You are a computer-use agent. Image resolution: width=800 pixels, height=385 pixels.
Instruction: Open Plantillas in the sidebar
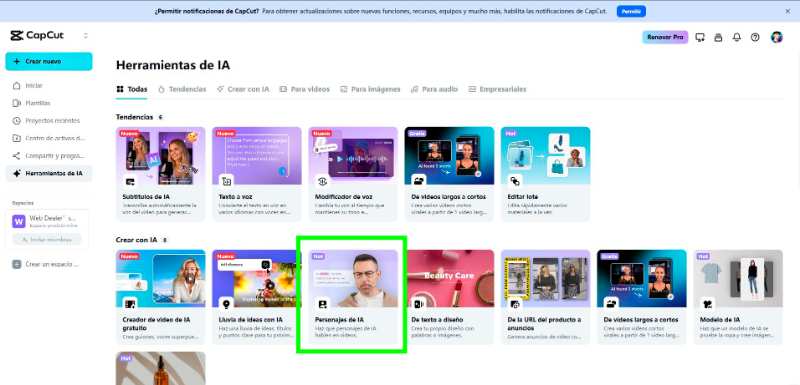49,103
